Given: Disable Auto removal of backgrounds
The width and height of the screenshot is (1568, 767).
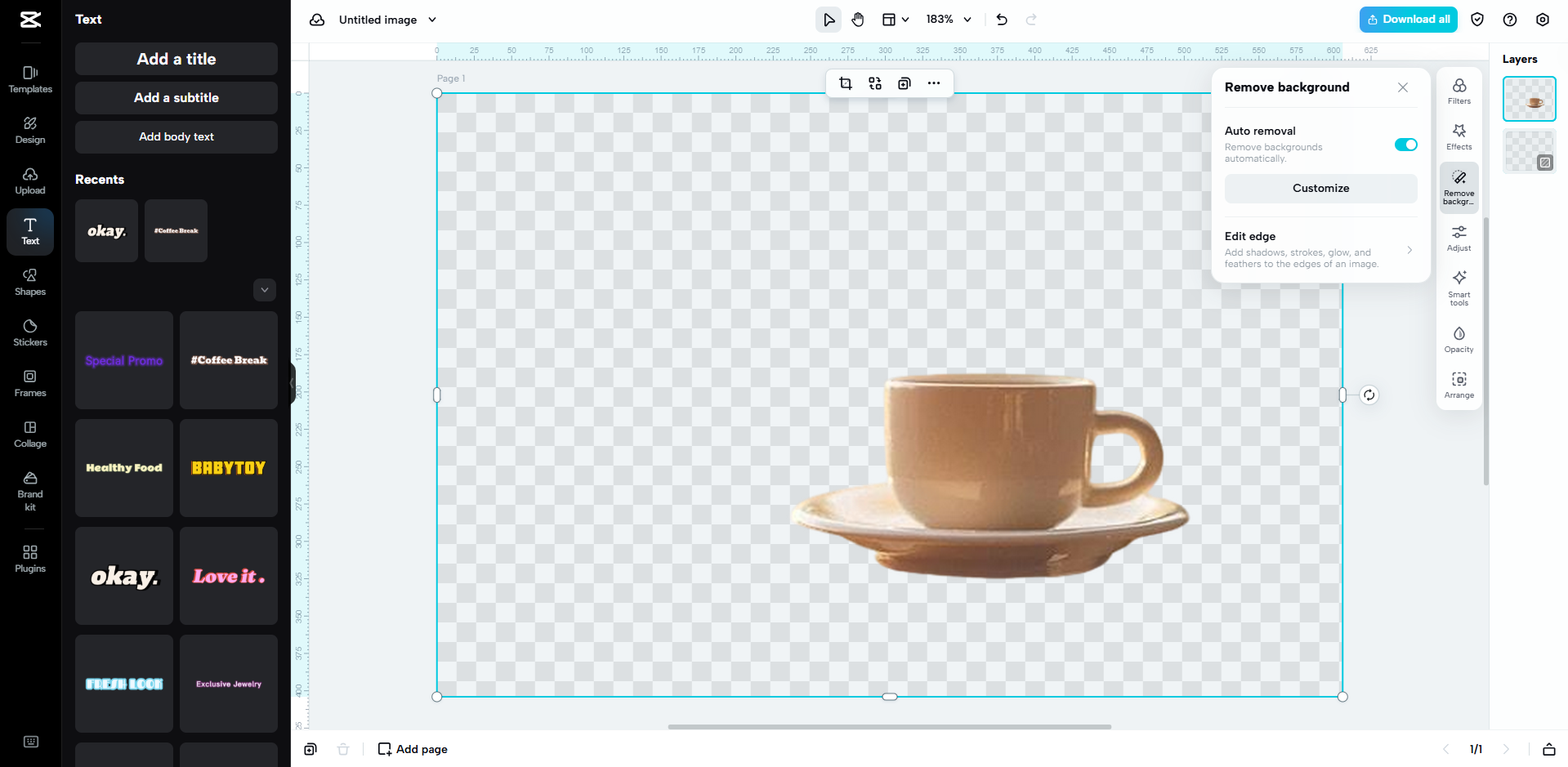Looking at the screenshot, I should 1405,145.
